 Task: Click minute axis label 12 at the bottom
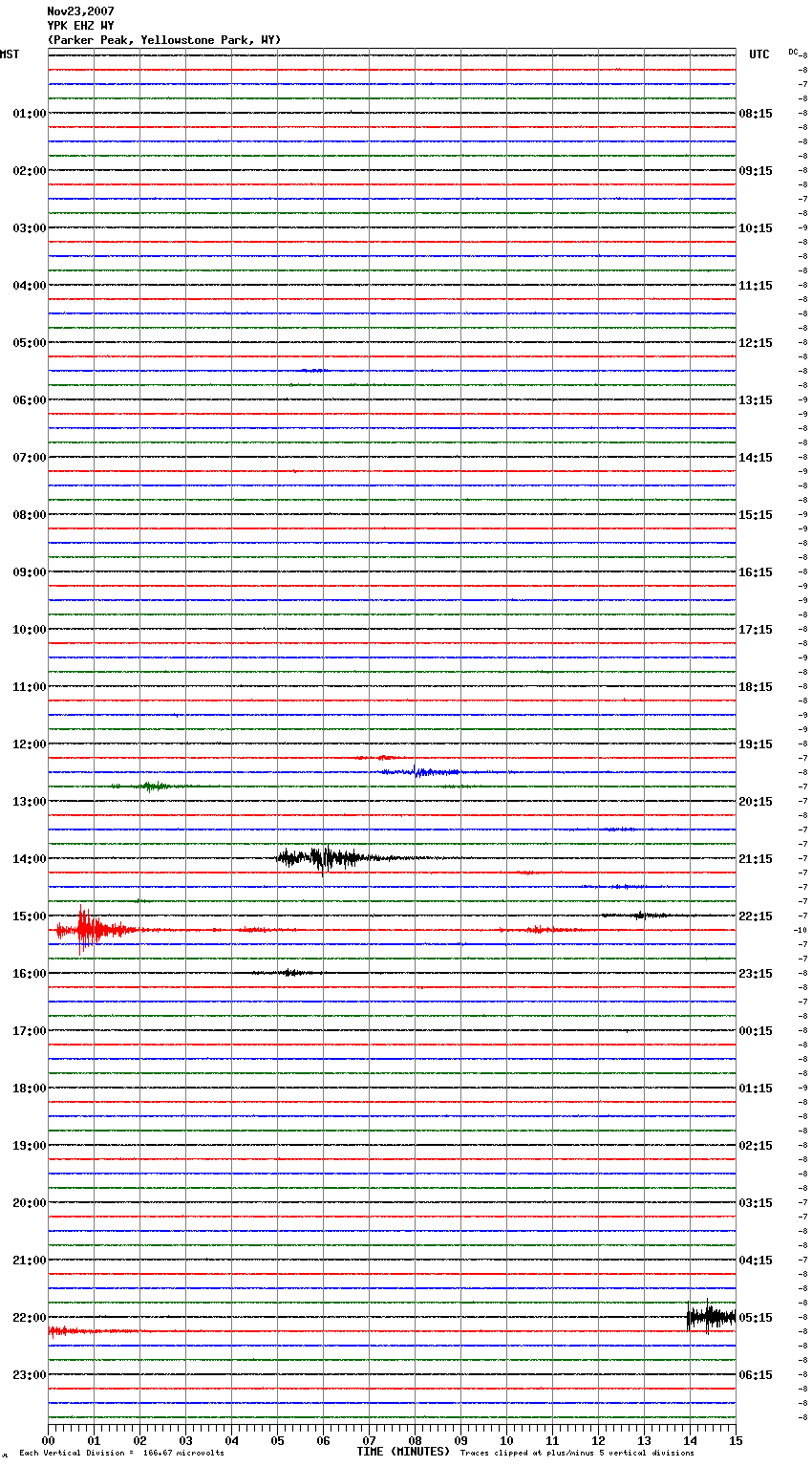coord(599,1440)
